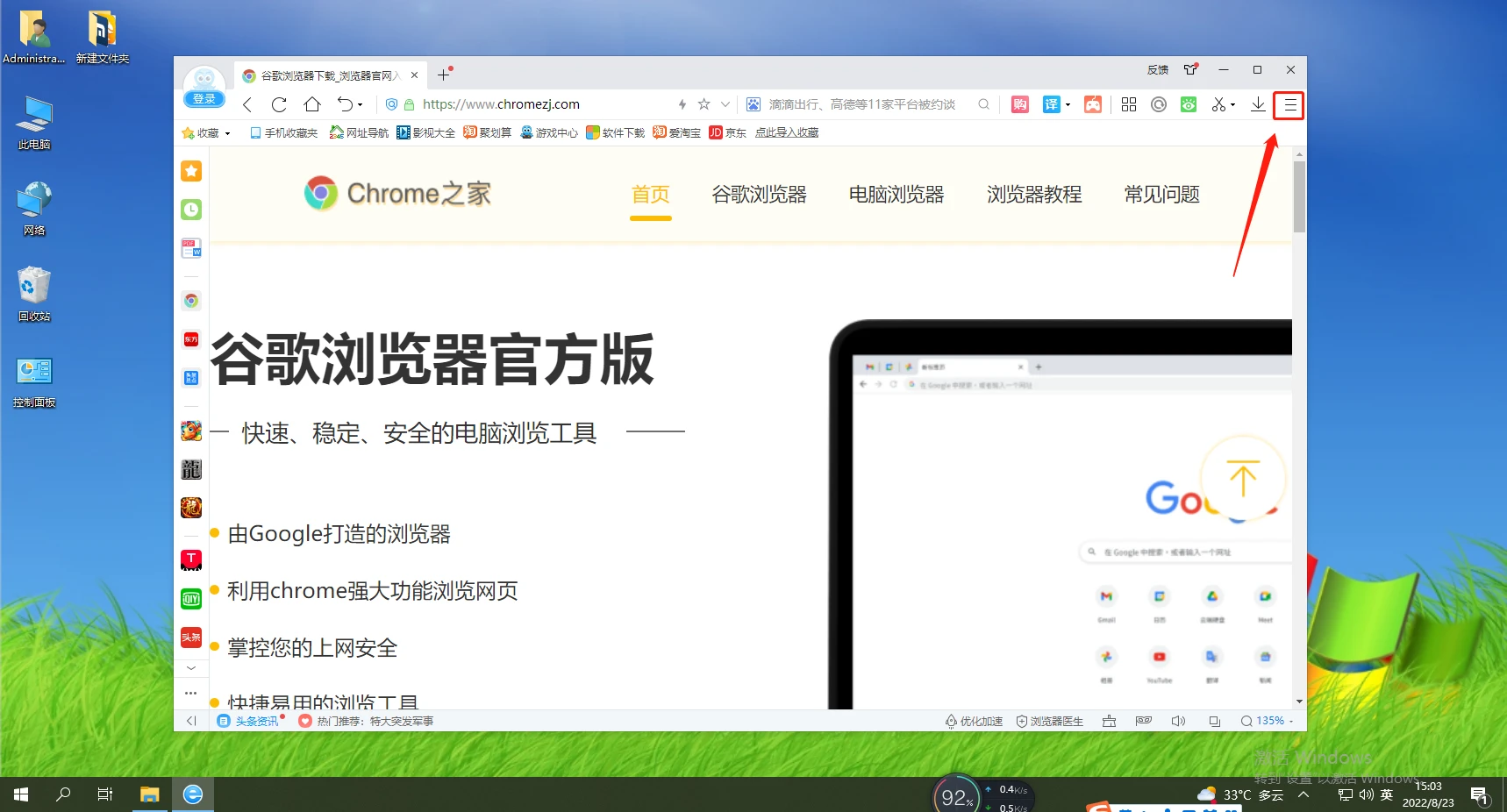This screenshot has width=1507, height=812.
Task: Click the blue translate 译 icon
Action: pos(1051,104)
